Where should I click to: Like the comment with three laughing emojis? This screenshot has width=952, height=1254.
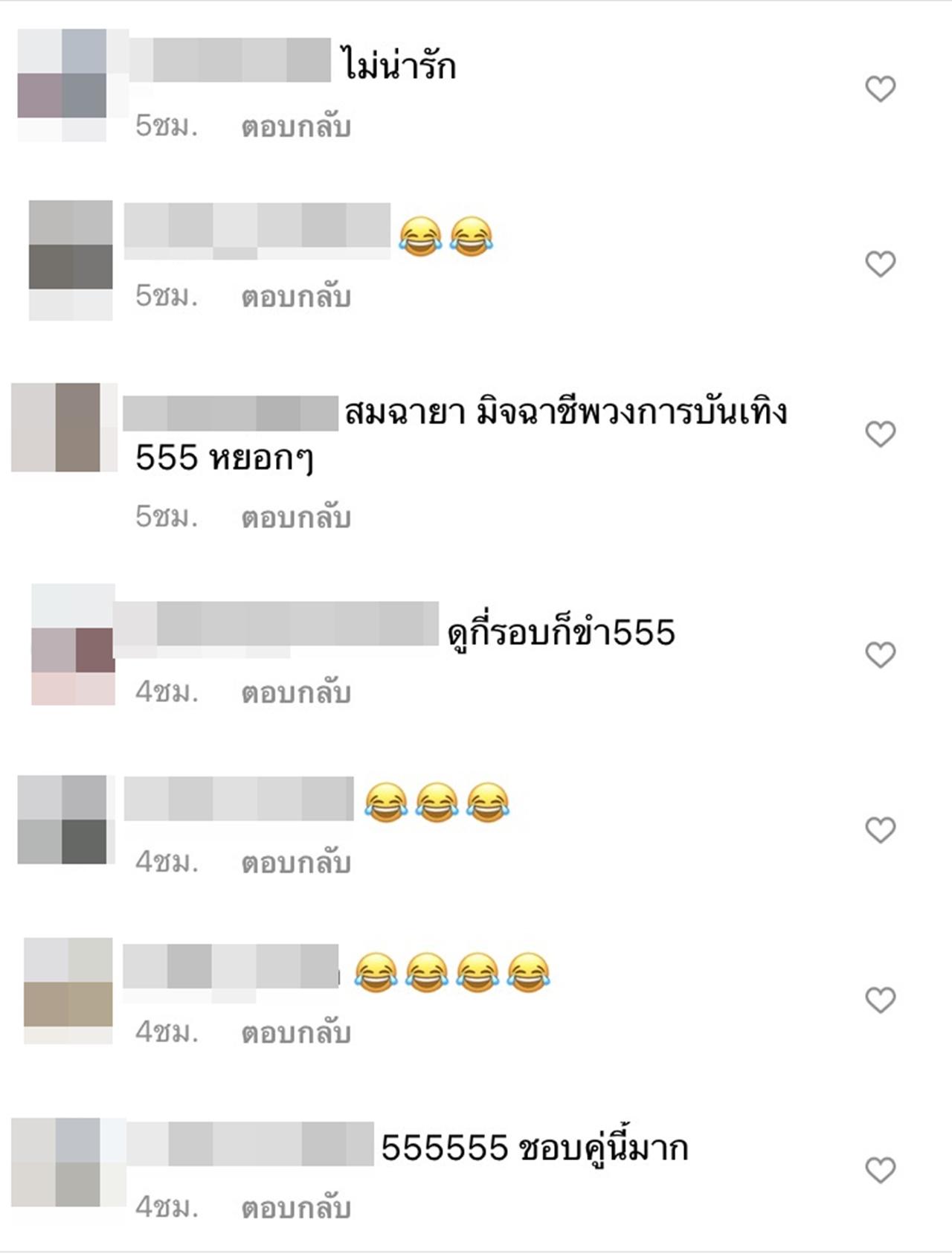click(881, 830)
